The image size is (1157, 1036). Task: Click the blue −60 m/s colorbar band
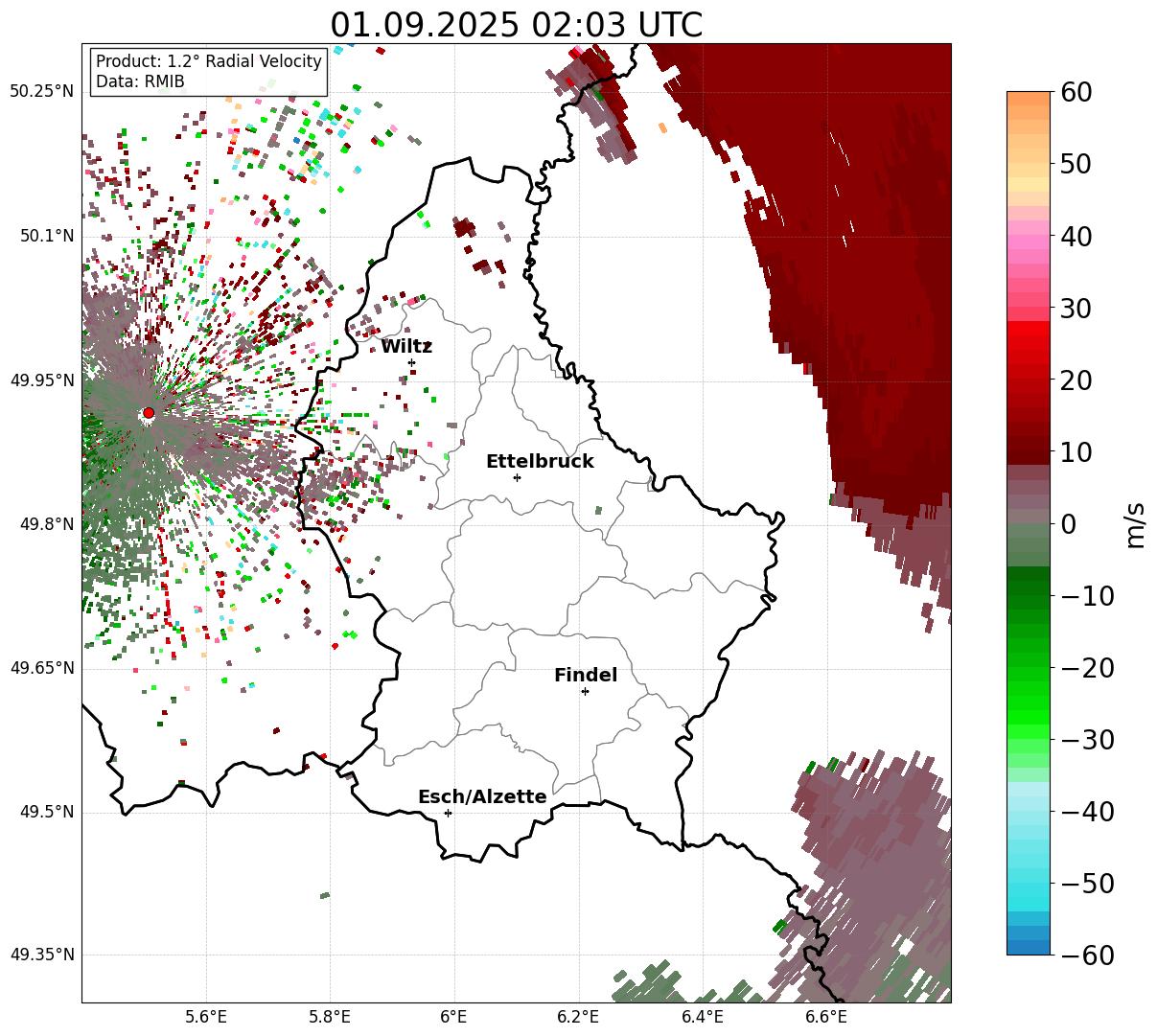[1029, 948]
